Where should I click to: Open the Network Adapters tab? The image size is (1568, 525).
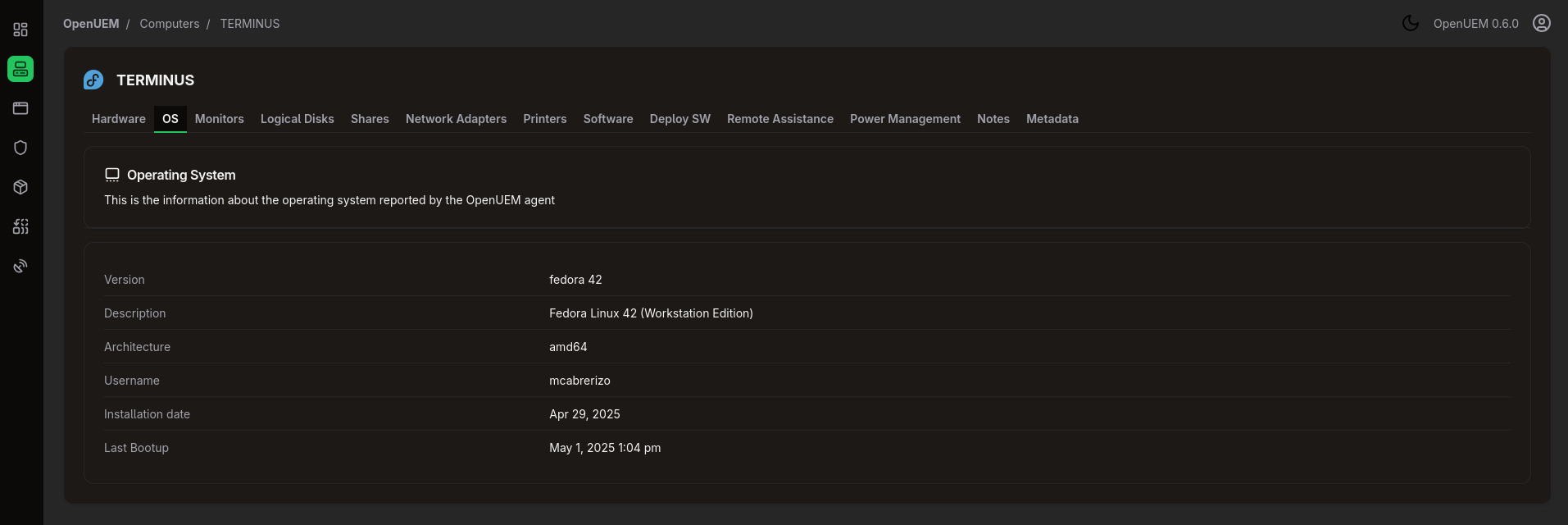pyautogui.click(x=456, y=119)
